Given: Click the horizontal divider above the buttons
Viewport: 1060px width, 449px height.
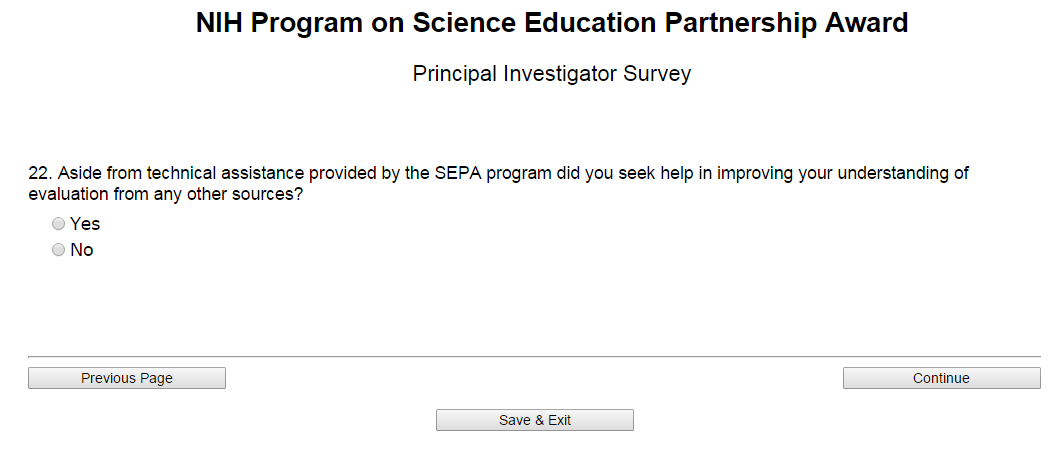Looking at the screenshot, I should pyautogui.click(x=534, y=356).
